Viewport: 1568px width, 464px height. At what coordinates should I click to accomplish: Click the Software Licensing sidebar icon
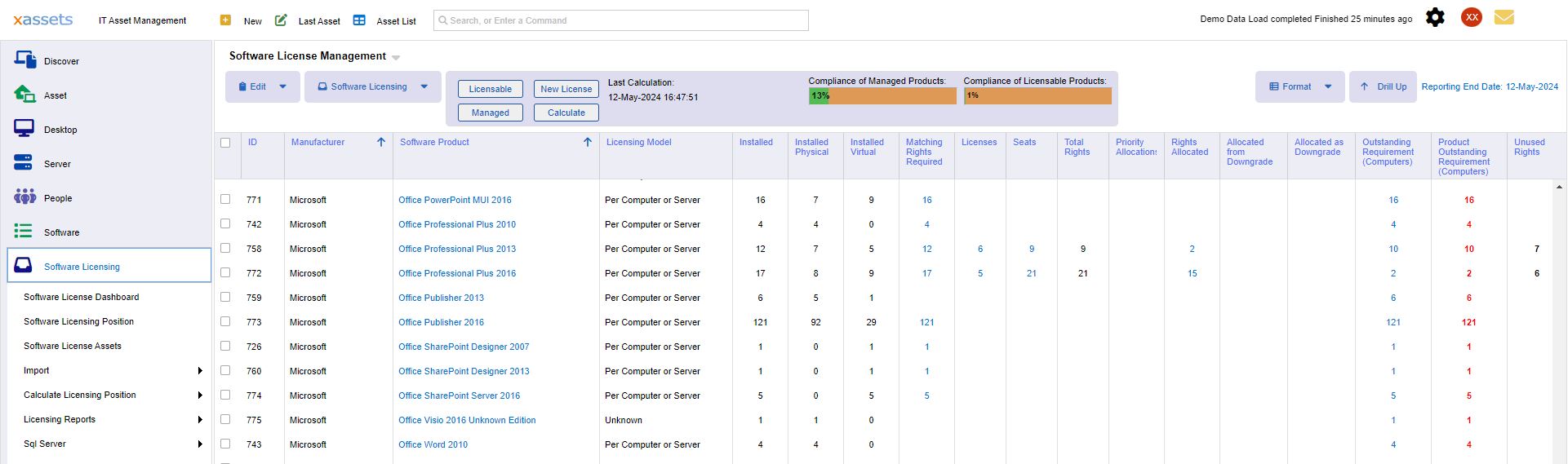tap(24, 265)
